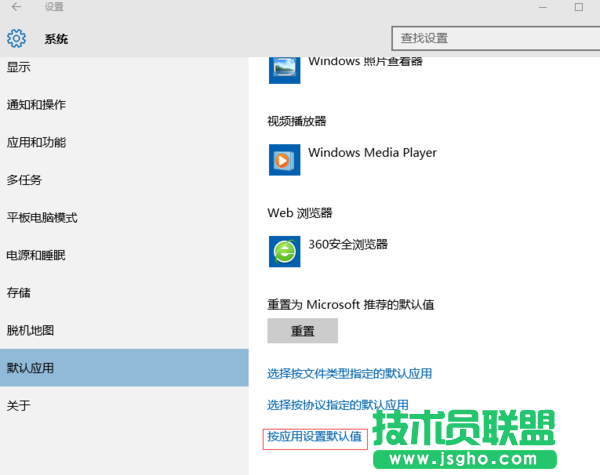This screenshot has height=475, width=600.
Task: Click the Windows 照片查看器 app name
Action: [365, 61]
